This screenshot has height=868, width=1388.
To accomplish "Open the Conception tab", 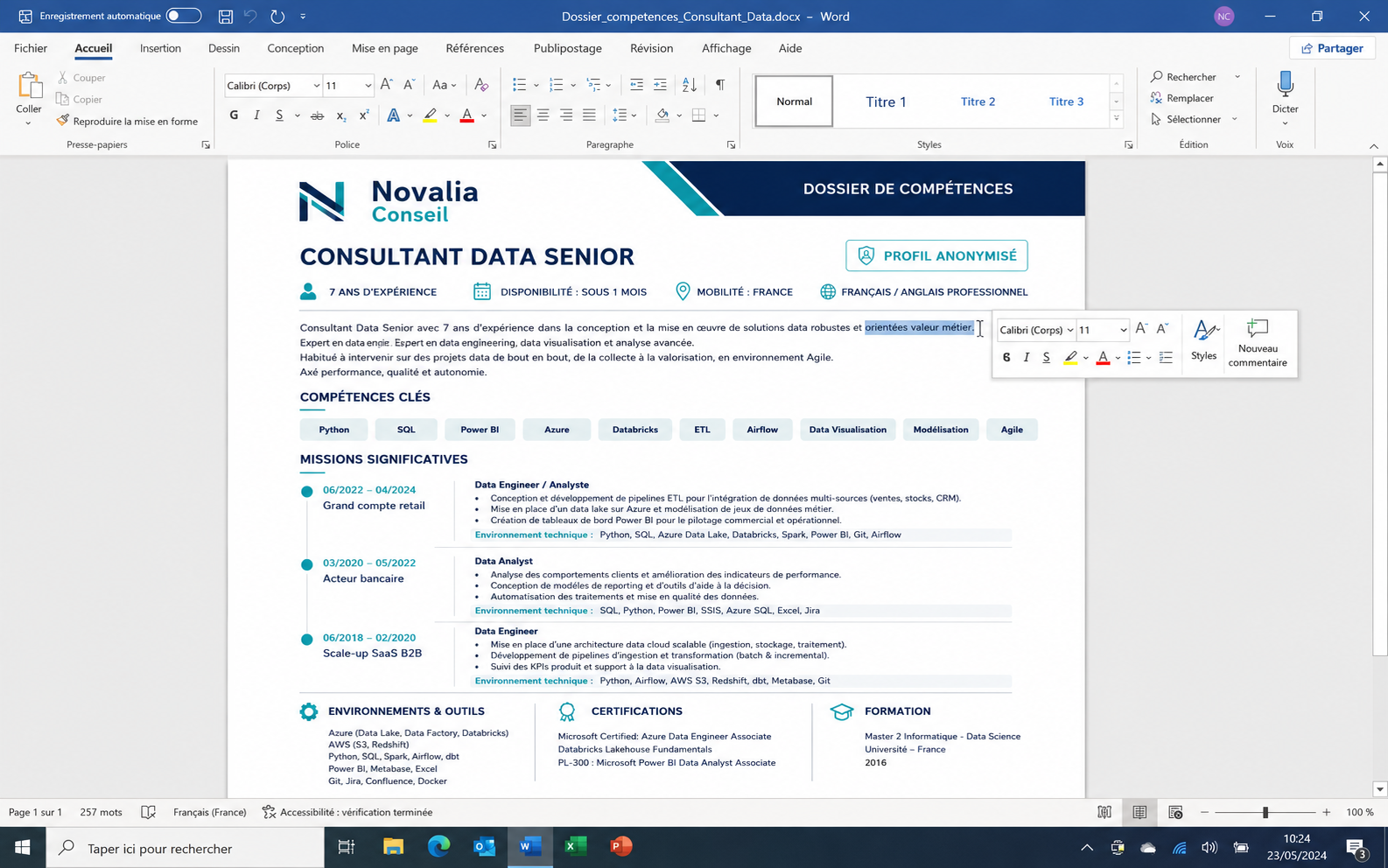I will click(296, 48).
